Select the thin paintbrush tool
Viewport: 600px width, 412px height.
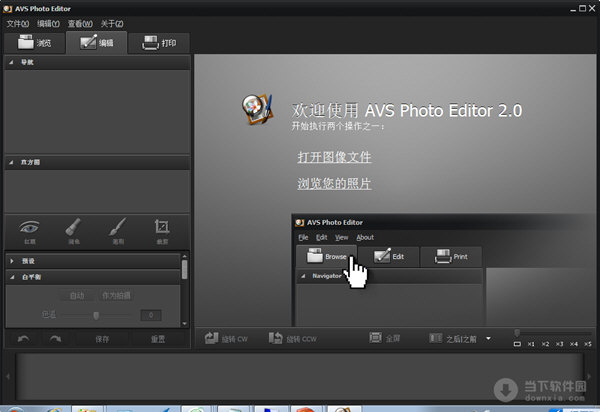coord(118,231)
